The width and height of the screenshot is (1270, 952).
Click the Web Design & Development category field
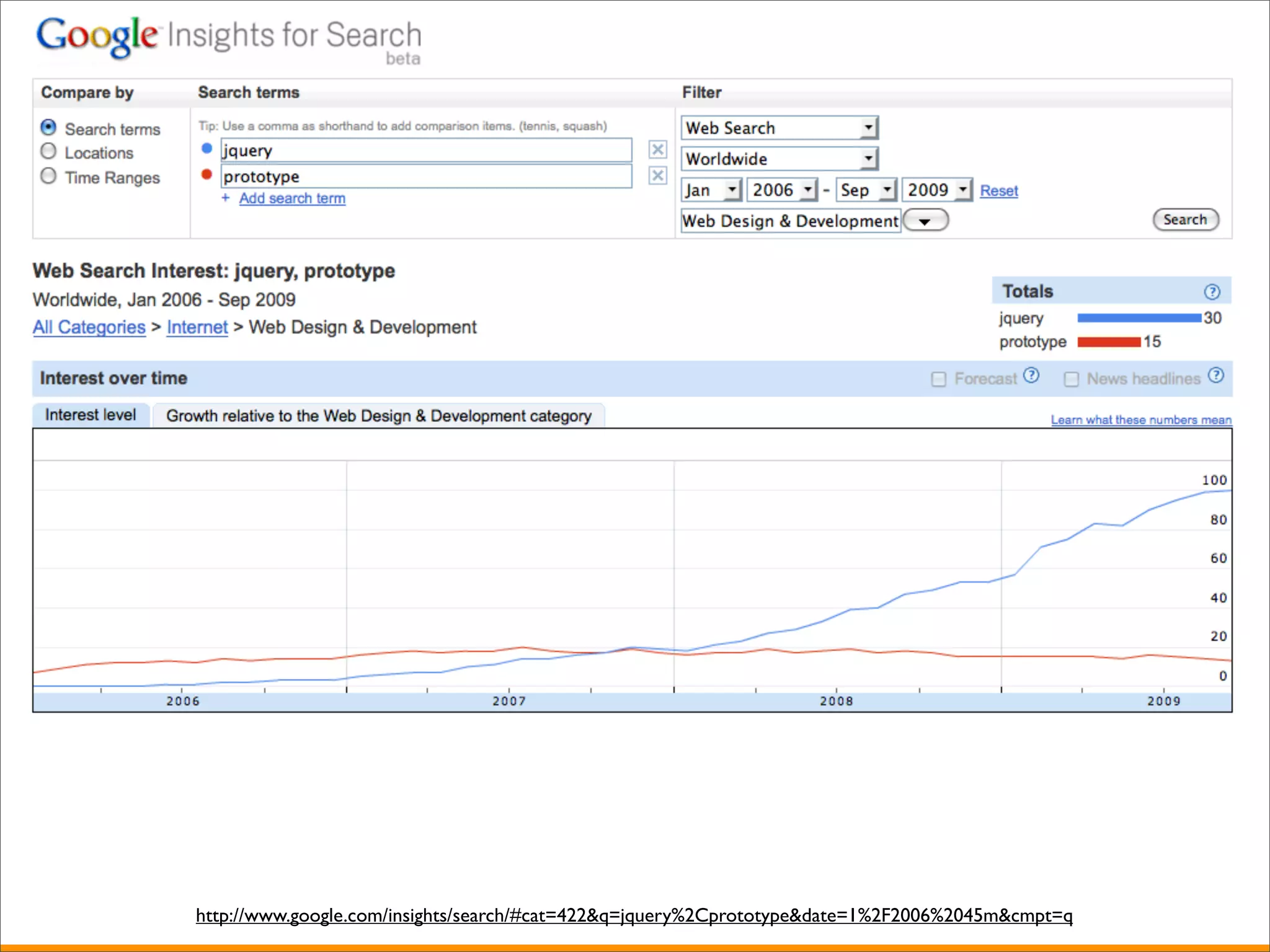791,221
